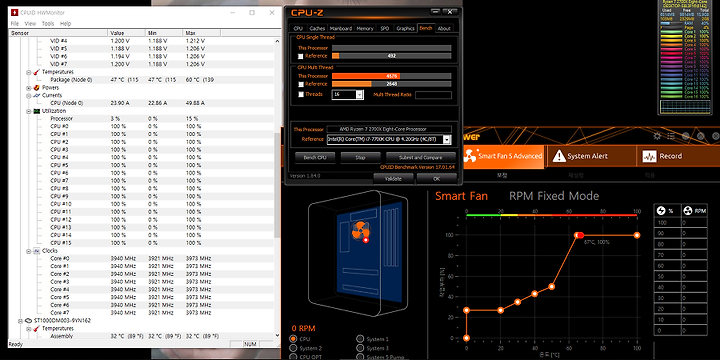Switch to the Memory tab in CPU-Z

[x=365, y=28]
